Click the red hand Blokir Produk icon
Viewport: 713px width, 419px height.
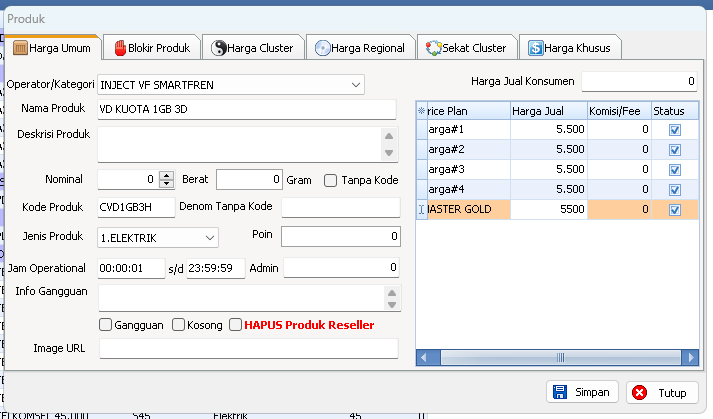point(120,48)
